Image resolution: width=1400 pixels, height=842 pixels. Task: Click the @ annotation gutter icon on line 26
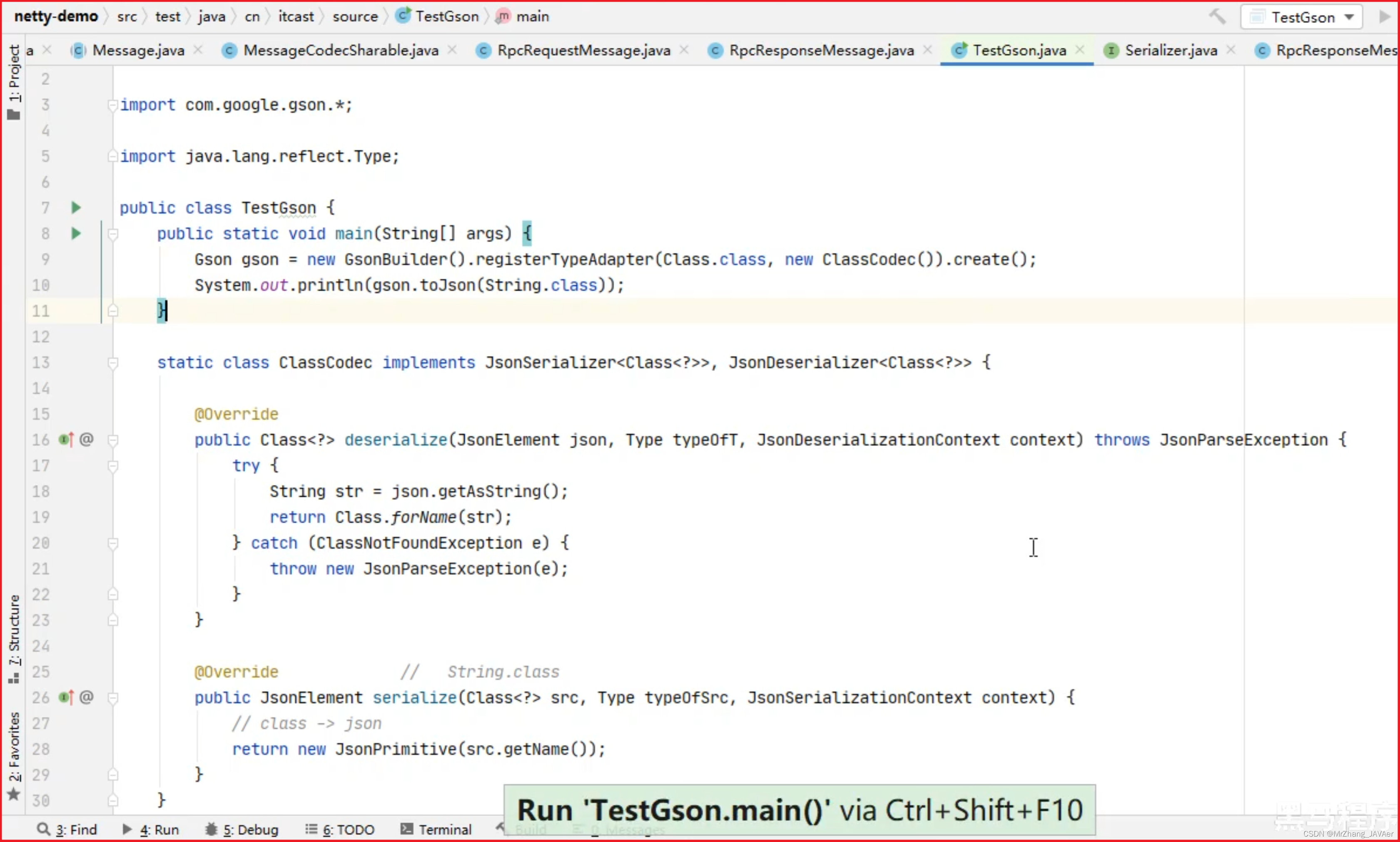(86, 697)
